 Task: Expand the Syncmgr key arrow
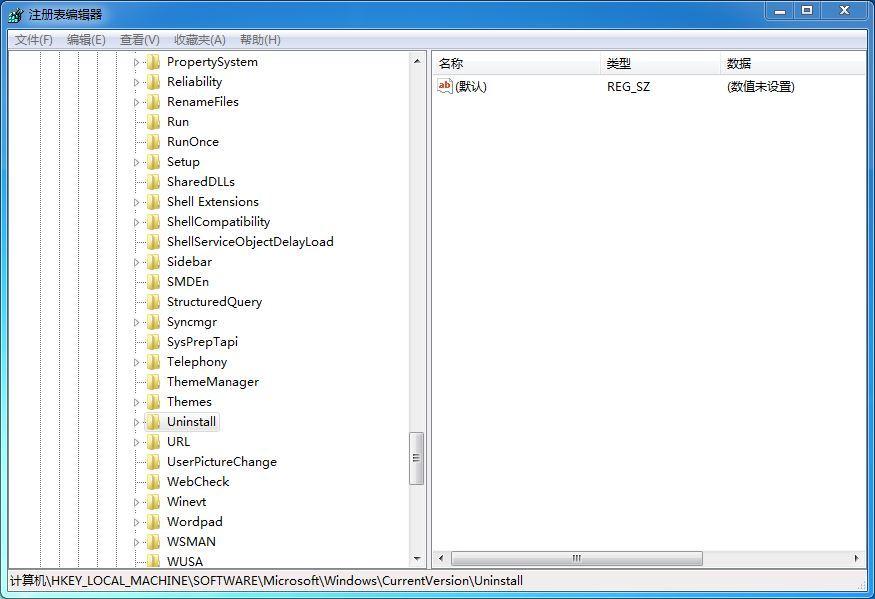(x=137, y=323)
